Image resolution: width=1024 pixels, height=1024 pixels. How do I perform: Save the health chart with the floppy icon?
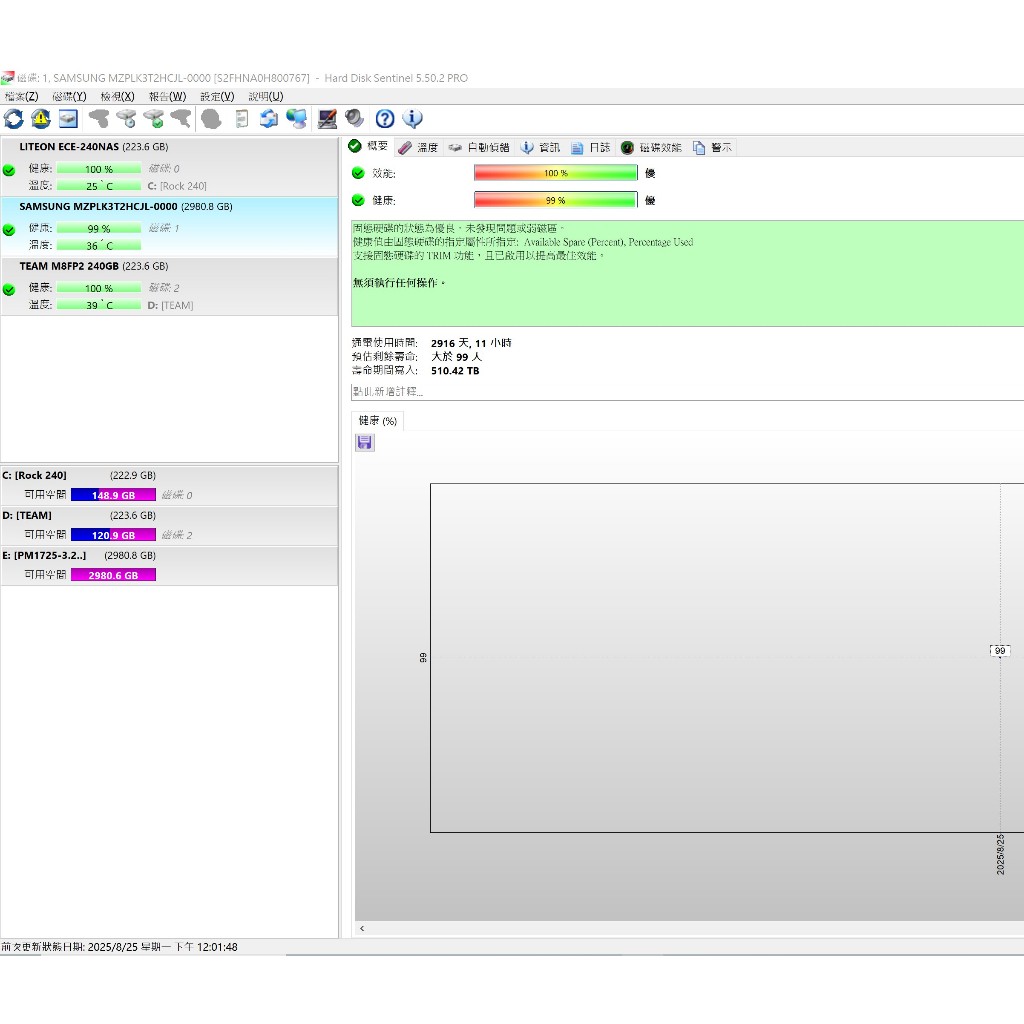365,442
